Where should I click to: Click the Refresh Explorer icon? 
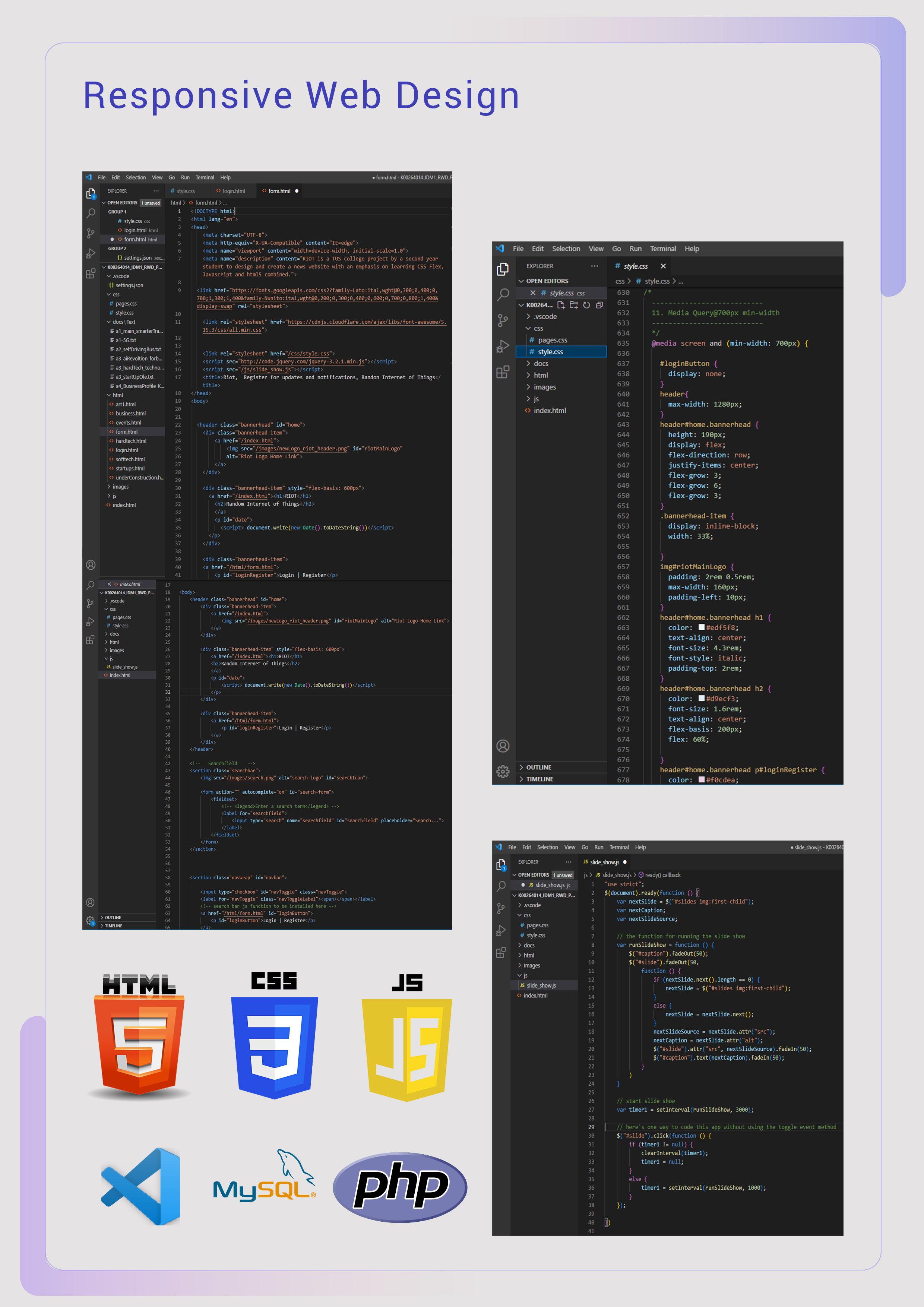(586, 305)
